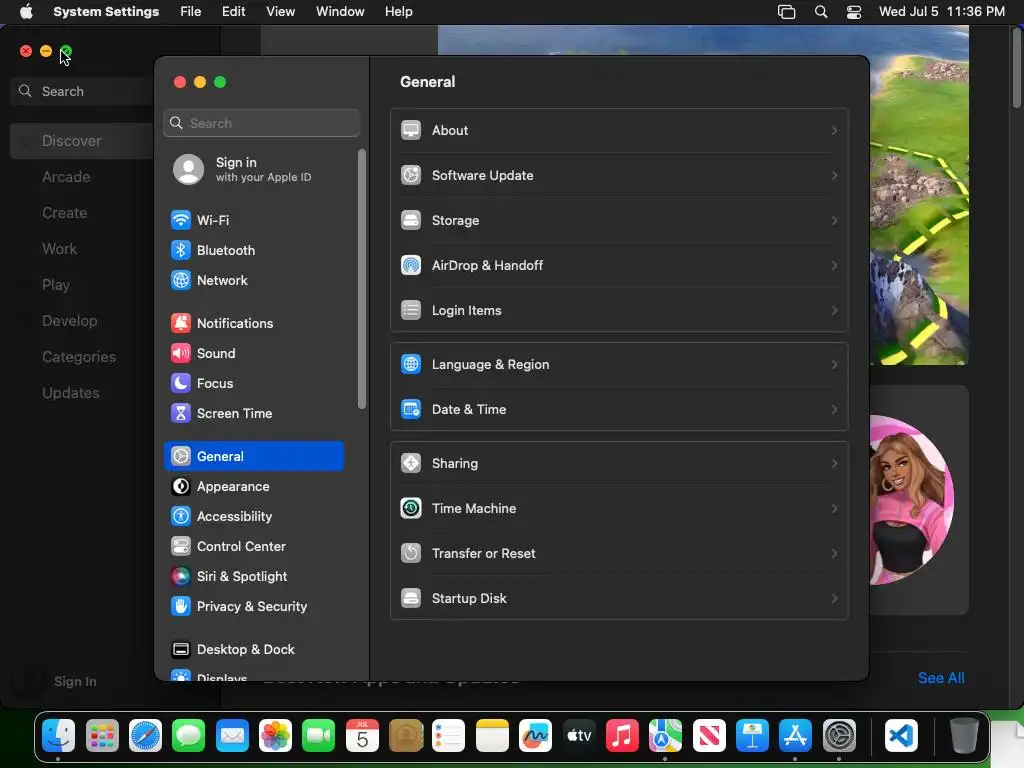Open Control Center in the menu bar
1024x768 pixels.
(854, 12)
